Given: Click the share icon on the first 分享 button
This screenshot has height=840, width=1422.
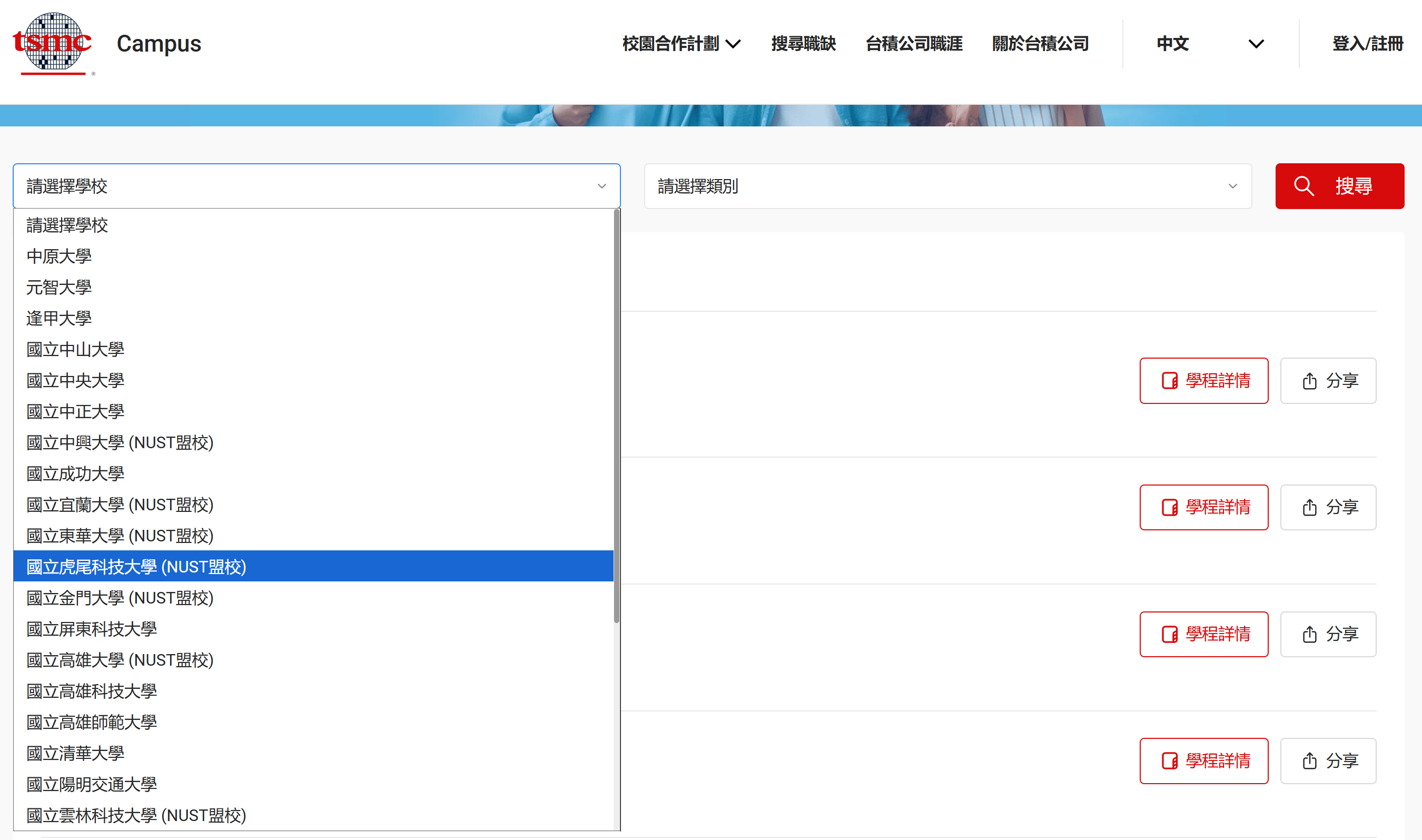Looking at the screenshot, I should 1309,380.
